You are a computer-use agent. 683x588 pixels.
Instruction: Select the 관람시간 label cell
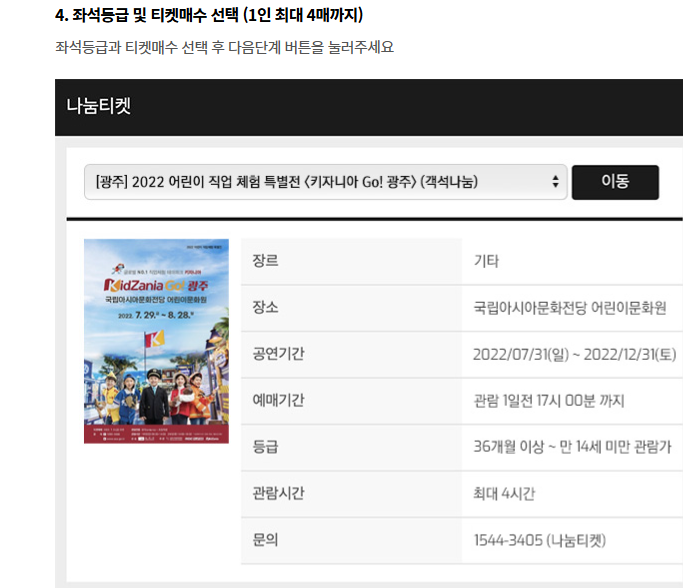352,494
